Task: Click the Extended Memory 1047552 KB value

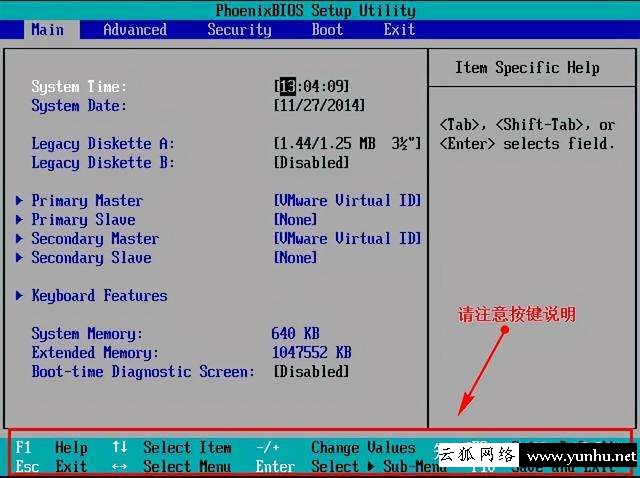Action: tap(311, 352)
